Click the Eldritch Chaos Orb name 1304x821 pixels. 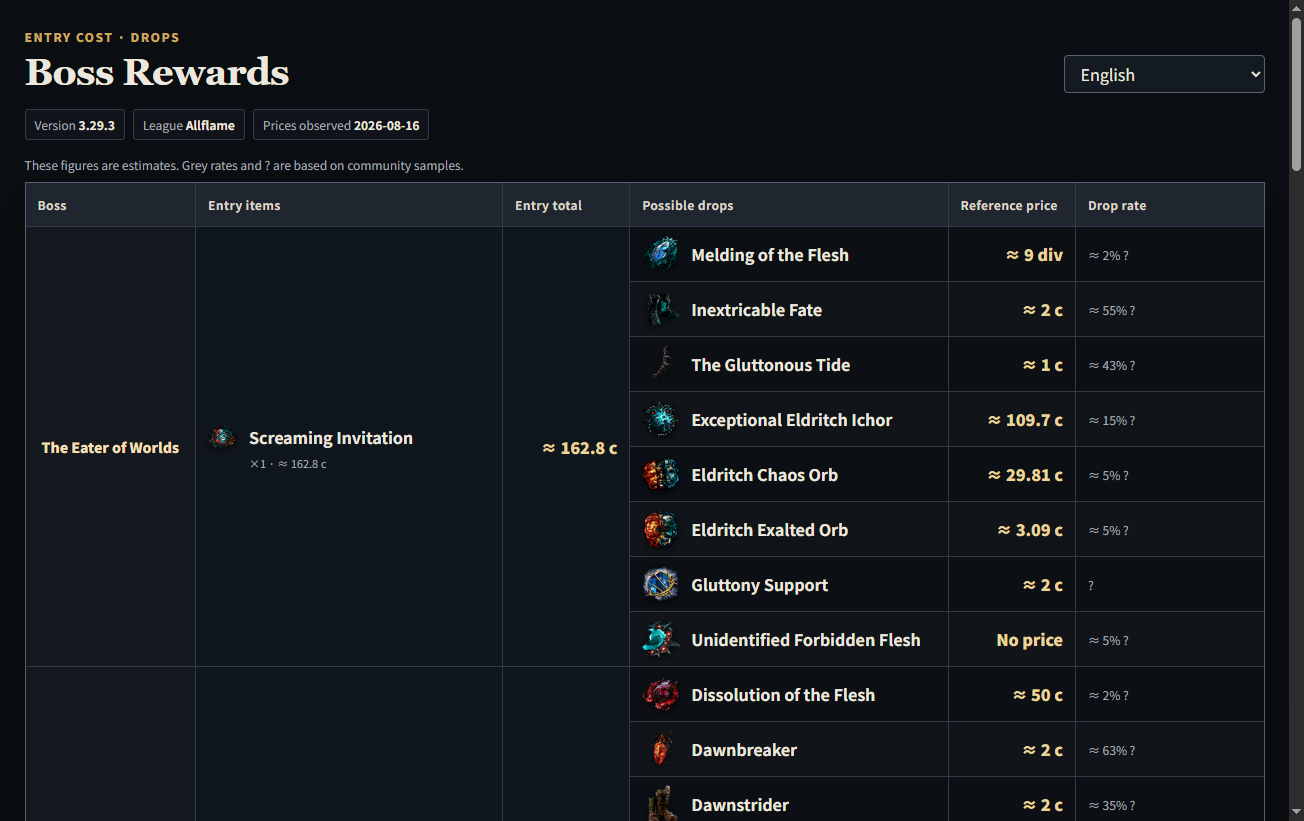click(765, 475)
